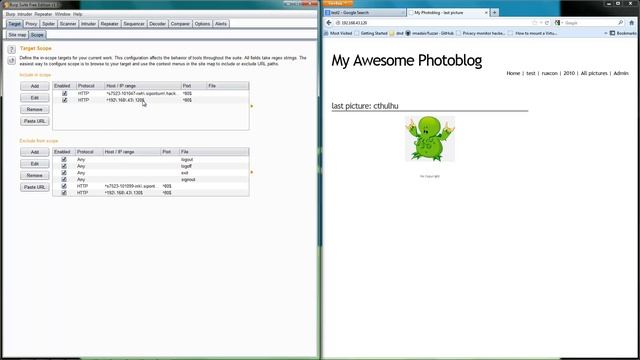Screen dimensions: 640x360
Task: Click Remove in Exclude from scope section
Action: click(x=35, y=175)
